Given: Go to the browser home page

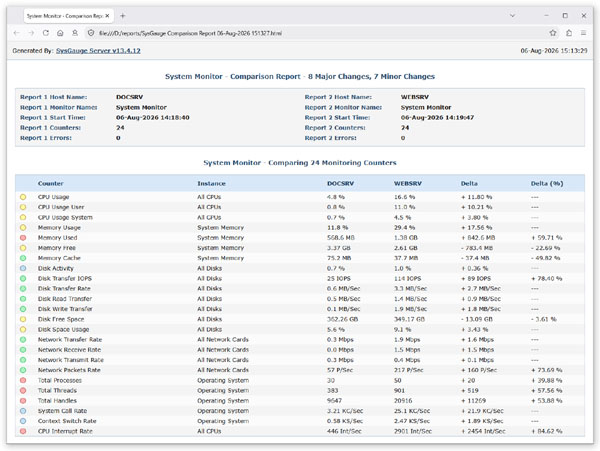Looking at the screenshot, I should tap(60, 33).
